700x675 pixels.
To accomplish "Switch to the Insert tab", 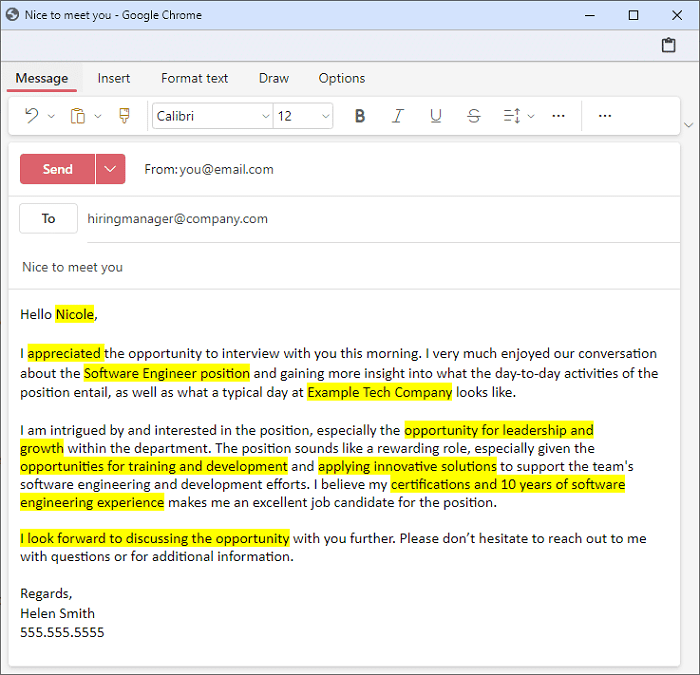I will pos(114,78).
